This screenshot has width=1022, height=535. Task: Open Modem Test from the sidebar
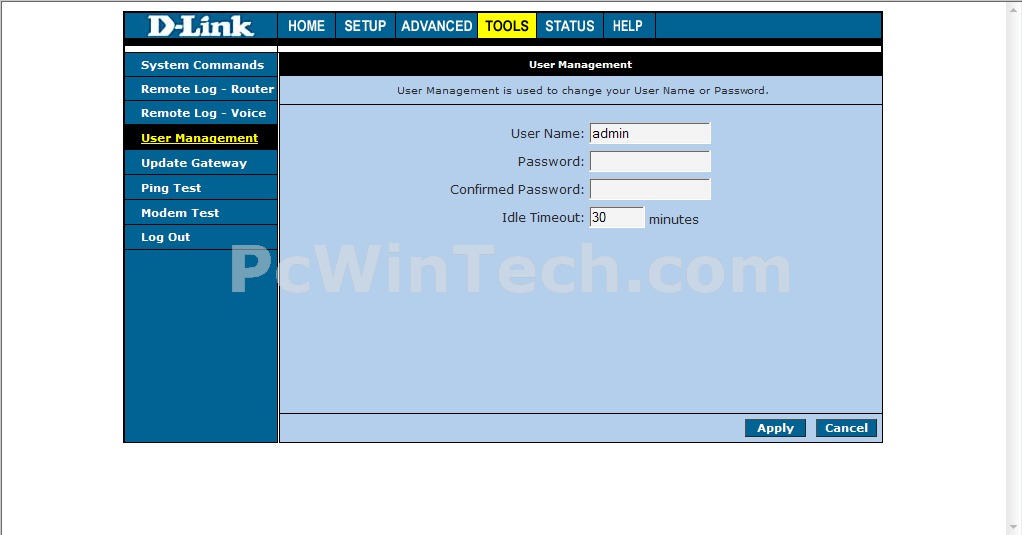click(x=180, y=213)
